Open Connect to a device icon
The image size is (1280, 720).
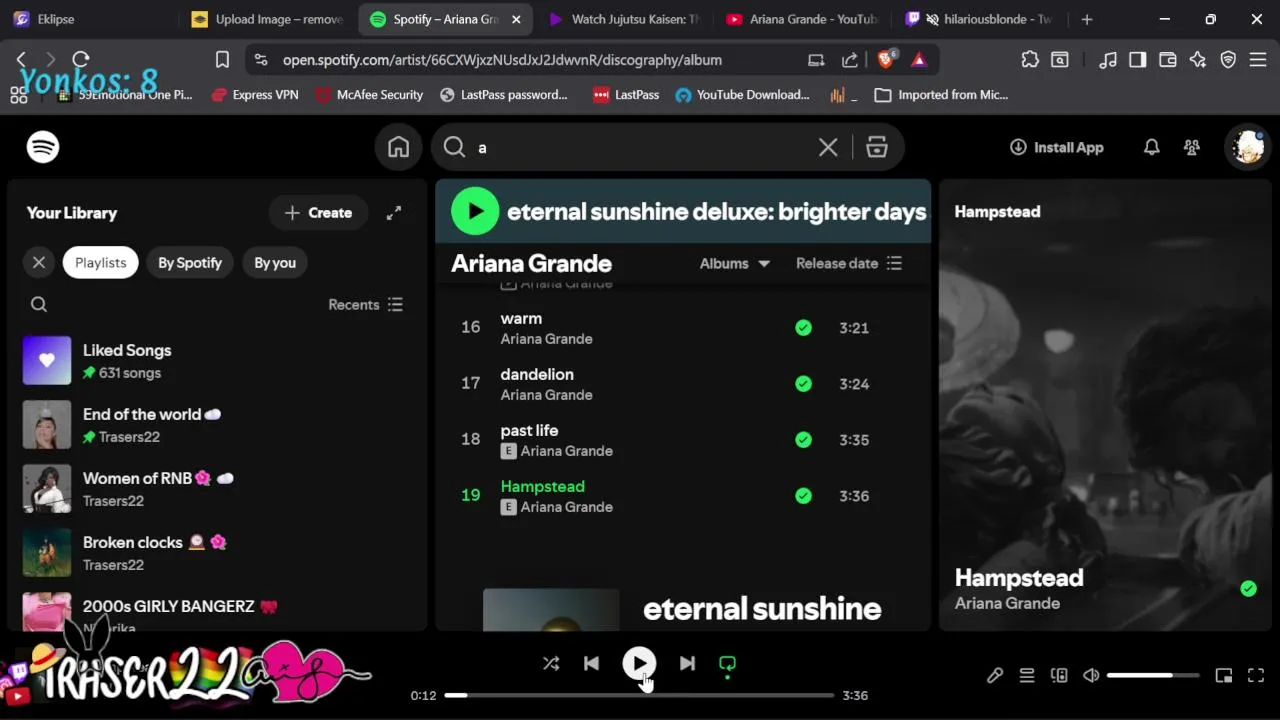(x=1059, y=676)
